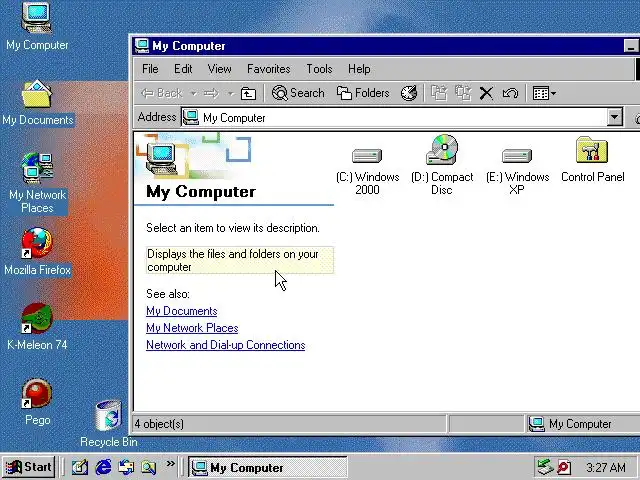This screenshot has height=480, width=640.
Task: Click the My Computer taskbar button
Action: pos(268,467)
